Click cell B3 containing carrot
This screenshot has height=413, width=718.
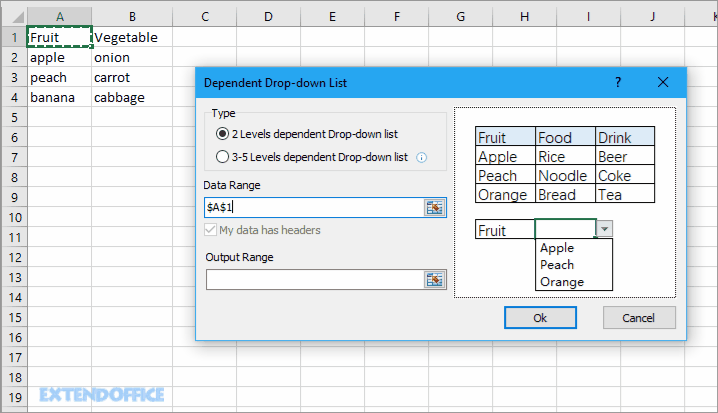pos(133,77)
